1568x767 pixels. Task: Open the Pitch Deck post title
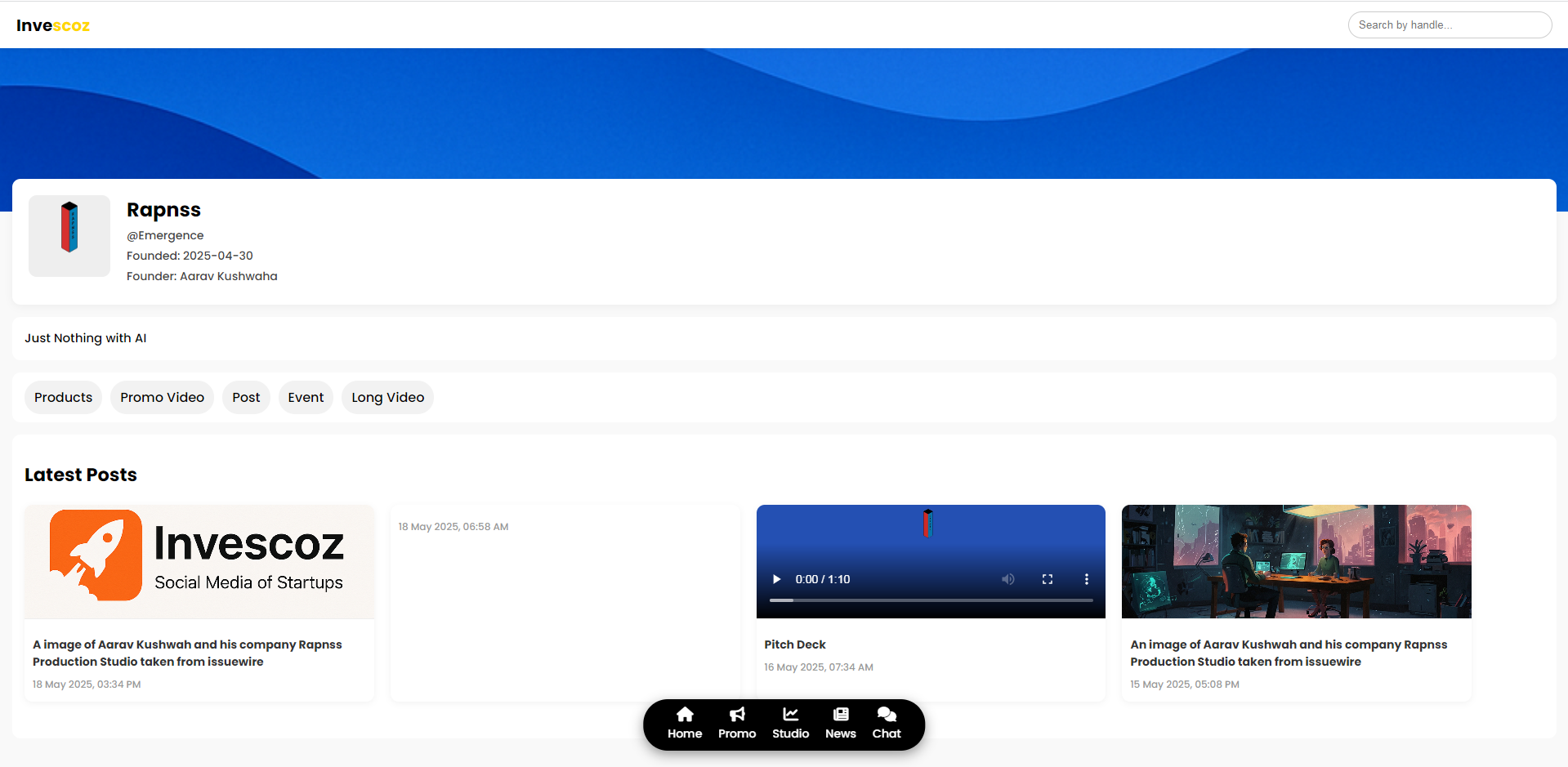(x=795, y=644)
